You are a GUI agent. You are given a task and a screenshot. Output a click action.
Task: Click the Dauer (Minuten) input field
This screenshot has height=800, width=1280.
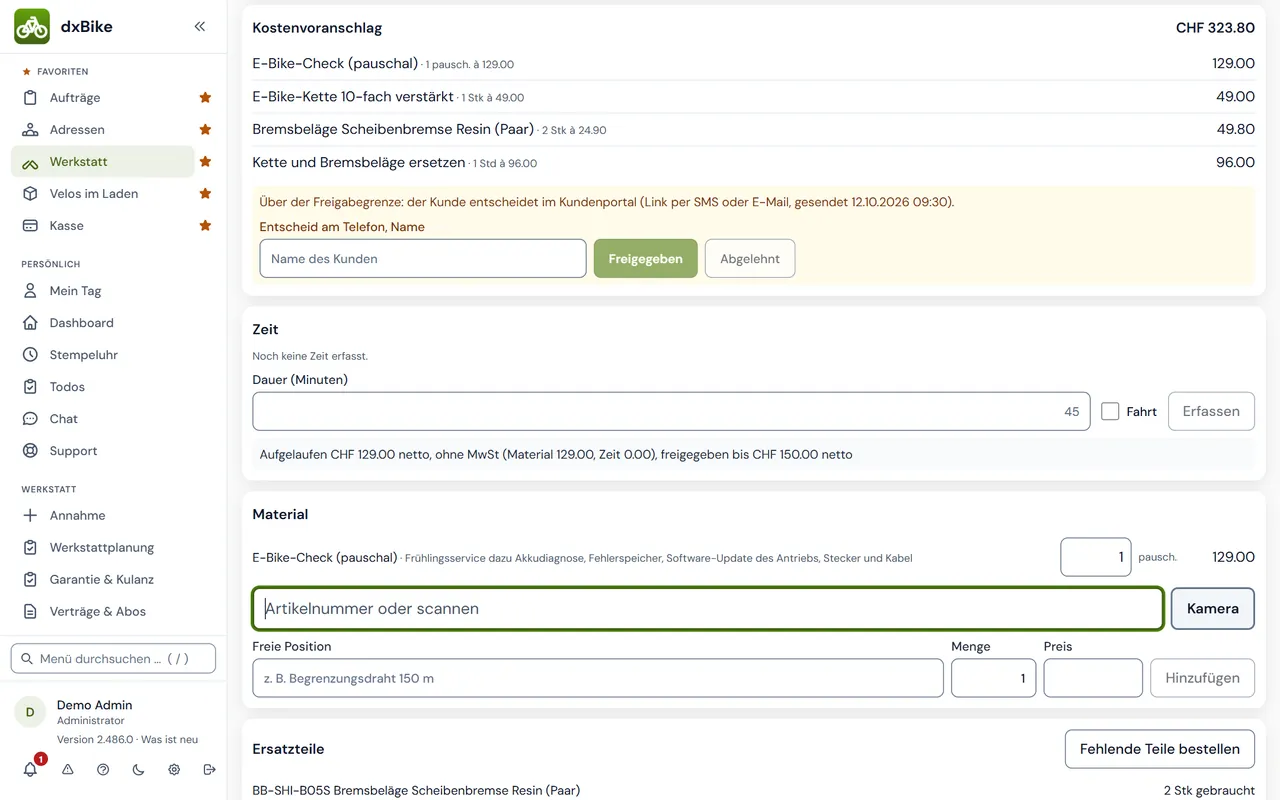click(671, 411)
